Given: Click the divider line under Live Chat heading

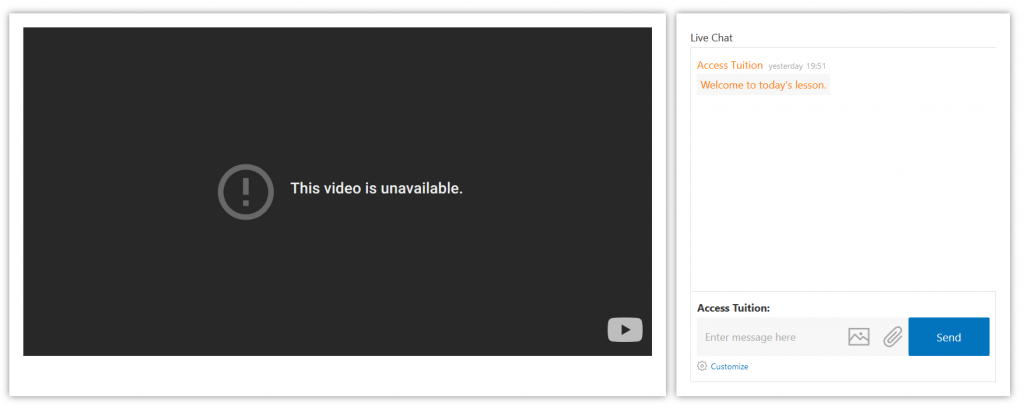Looking at the screenshot, I should 842,47.
